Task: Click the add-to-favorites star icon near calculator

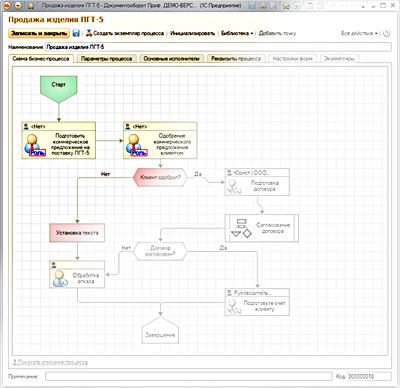Action: point(287,5)
